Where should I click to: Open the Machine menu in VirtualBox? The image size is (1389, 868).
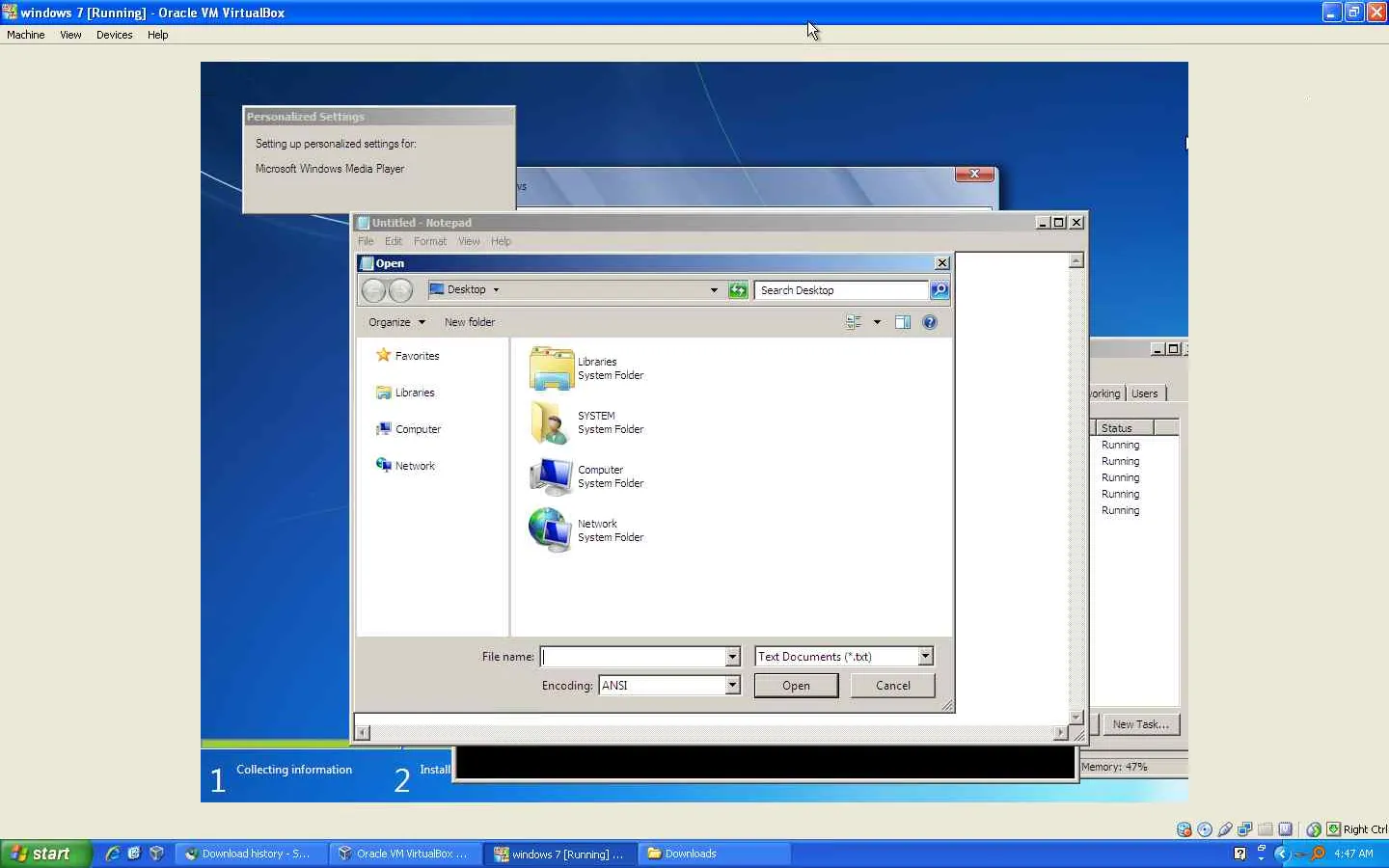26,35
